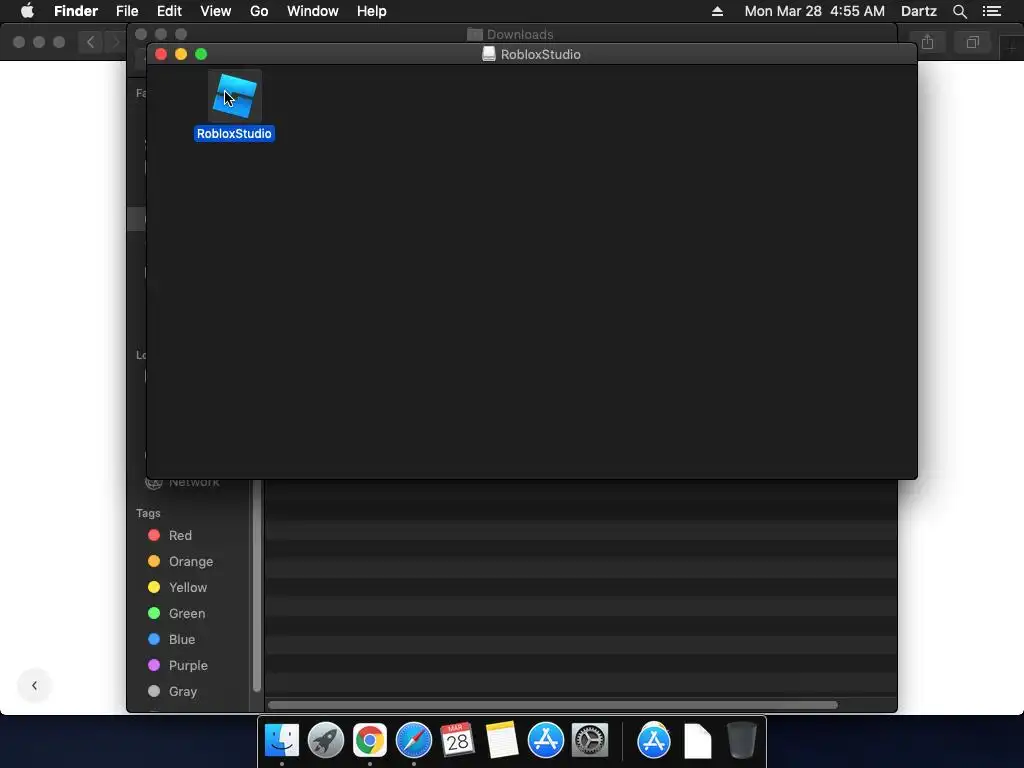Click the date and time in menu bar
Screen dimensions: 1024x768
pyautogui.click(x=814, y=11)
